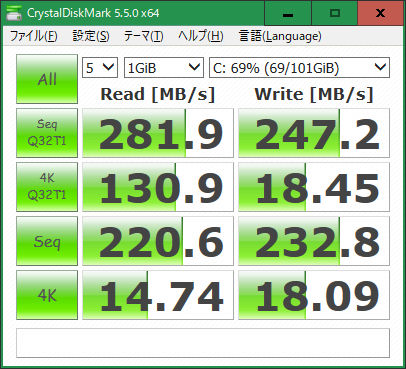Close the CrystalDiskMark window
Screen dimensions: 406x369
coord(380,13)
